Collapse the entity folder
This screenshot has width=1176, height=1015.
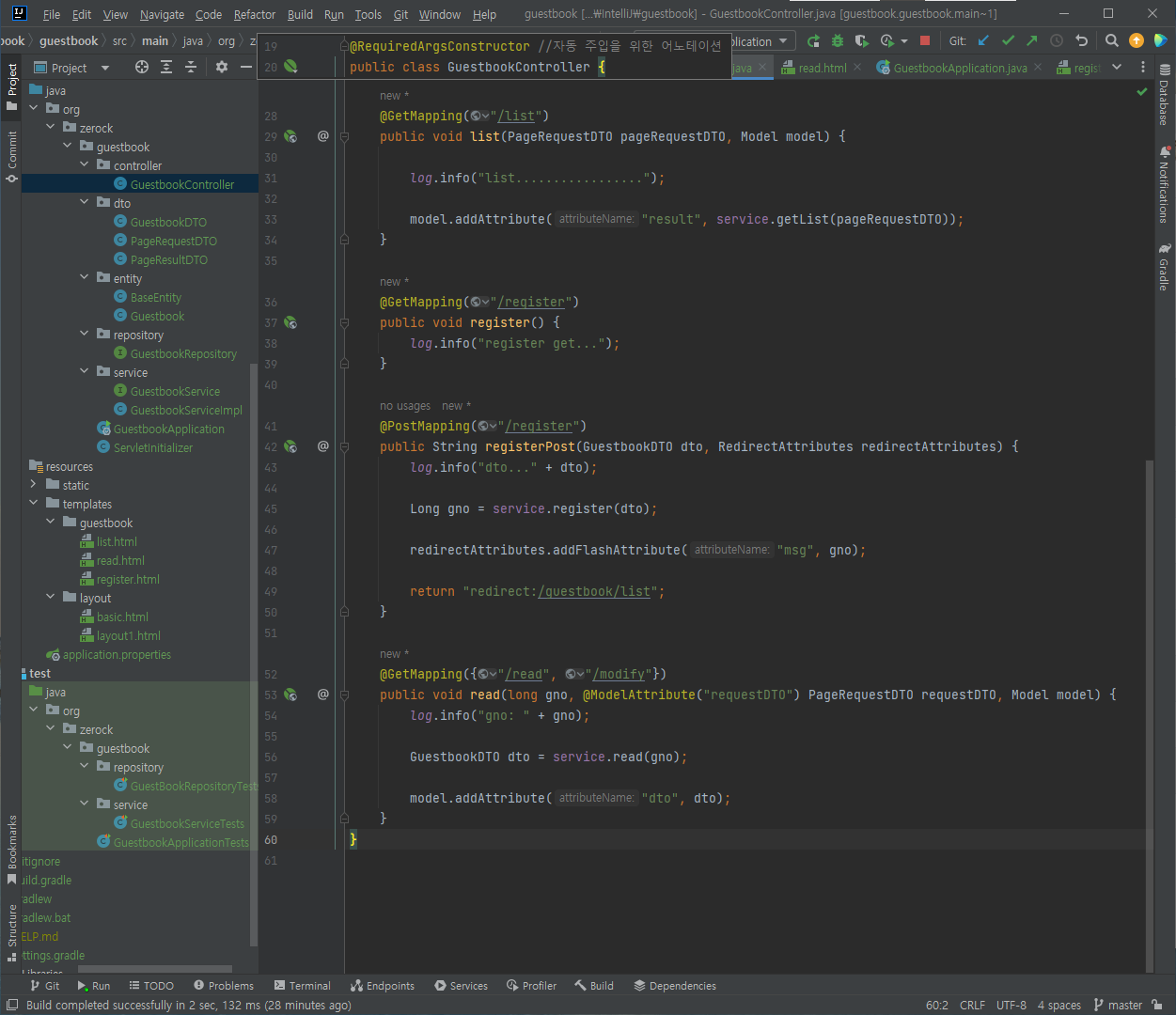[x=85, y=277]
